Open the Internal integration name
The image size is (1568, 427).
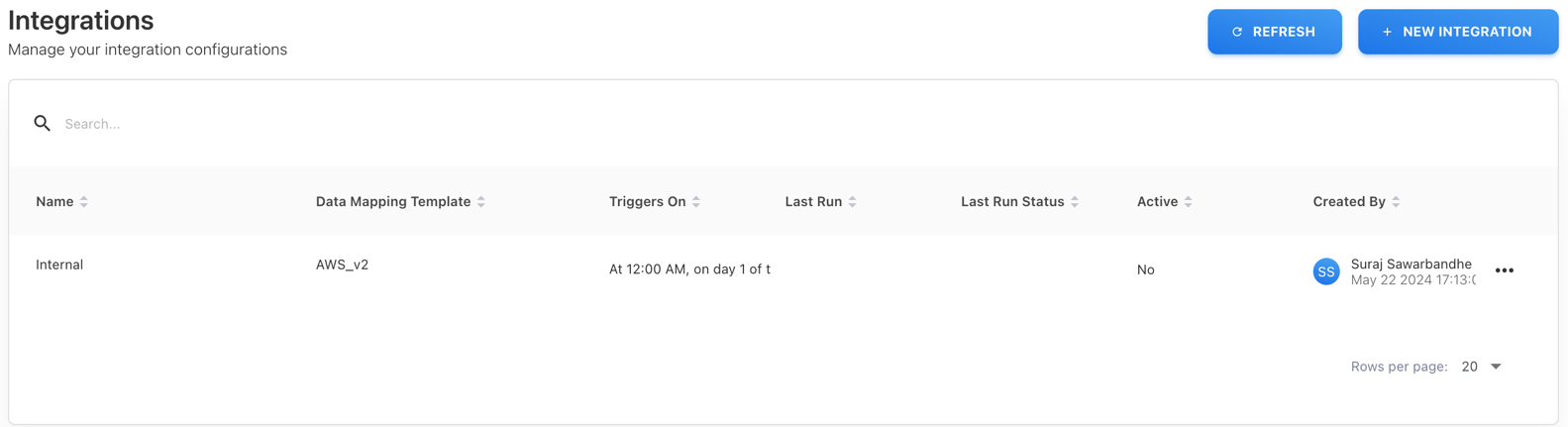click(x=59, y=265)
